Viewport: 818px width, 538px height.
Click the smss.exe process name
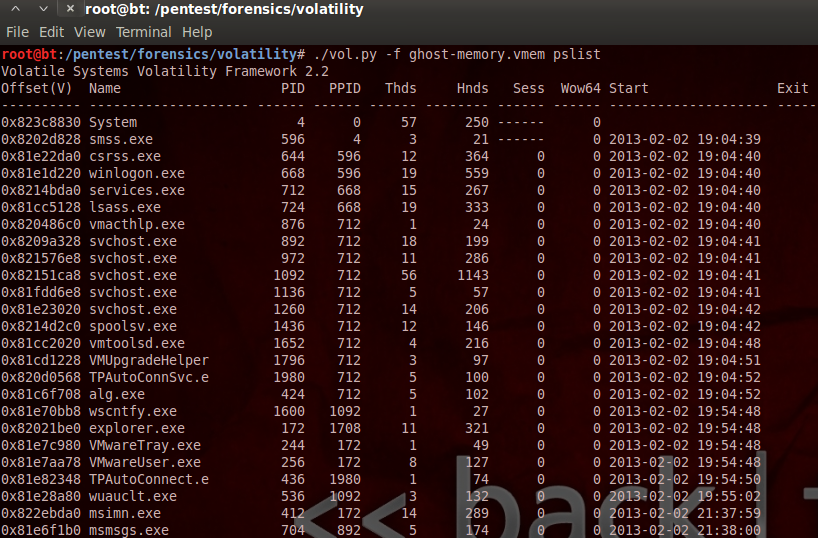121,139
